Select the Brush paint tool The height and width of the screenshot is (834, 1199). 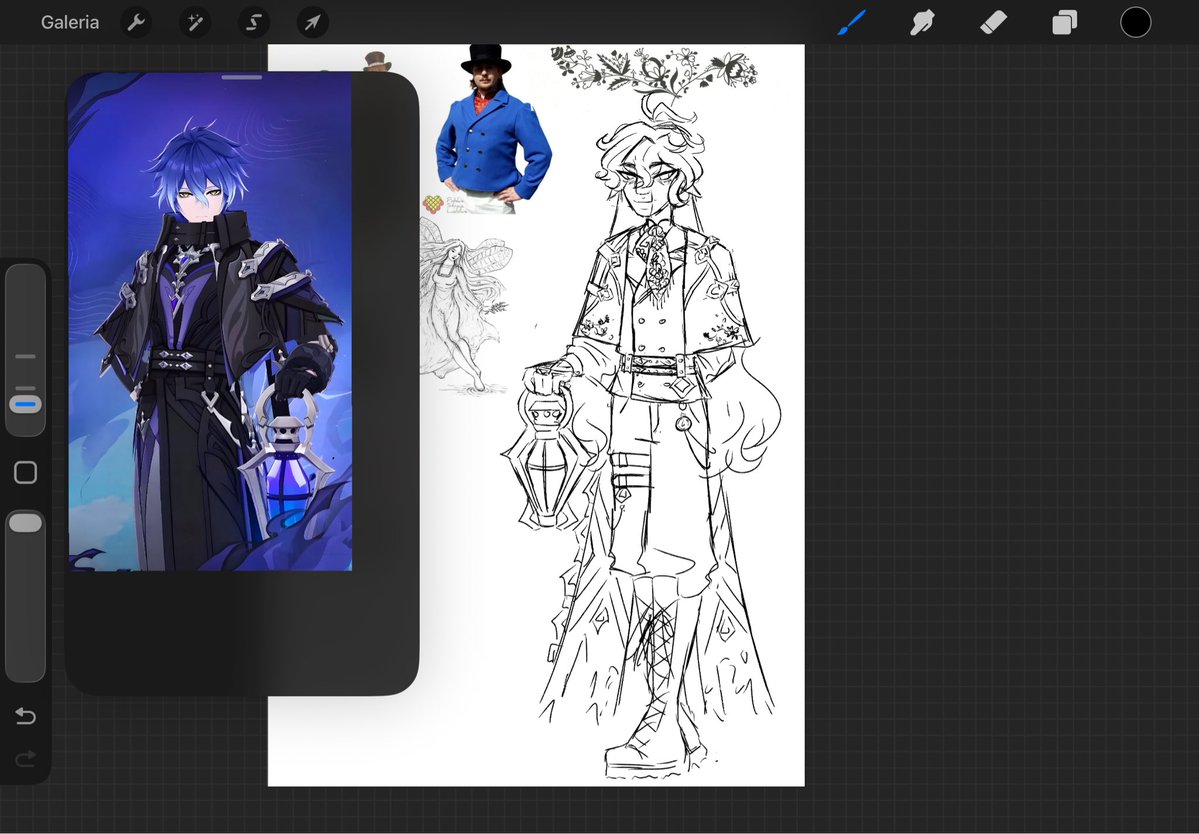[852, 22]
